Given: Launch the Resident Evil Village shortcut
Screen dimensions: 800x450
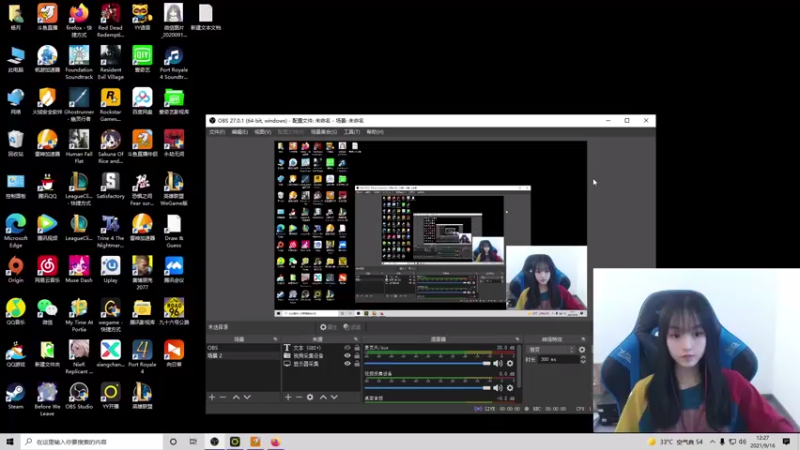Looking at the screenshot, I should [111, 63].
